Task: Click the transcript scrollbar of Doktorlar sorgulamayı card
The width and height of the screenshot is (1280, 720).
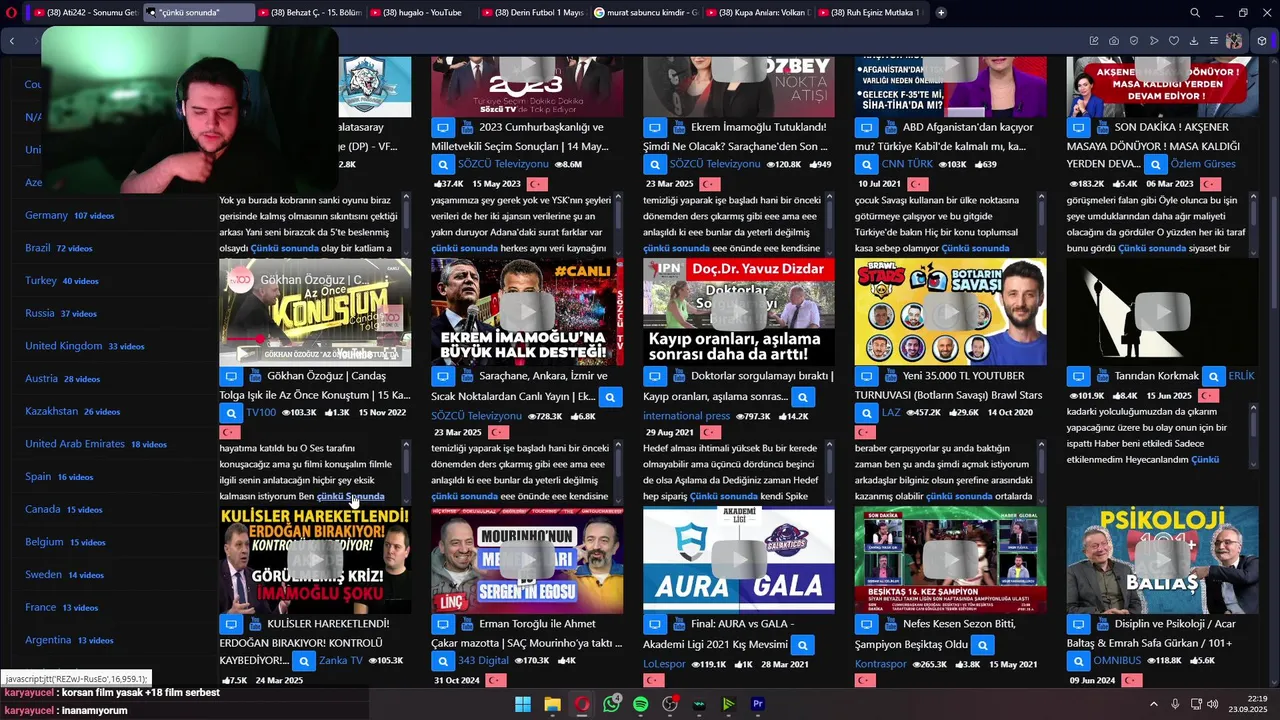Action: tap(830, 470)
